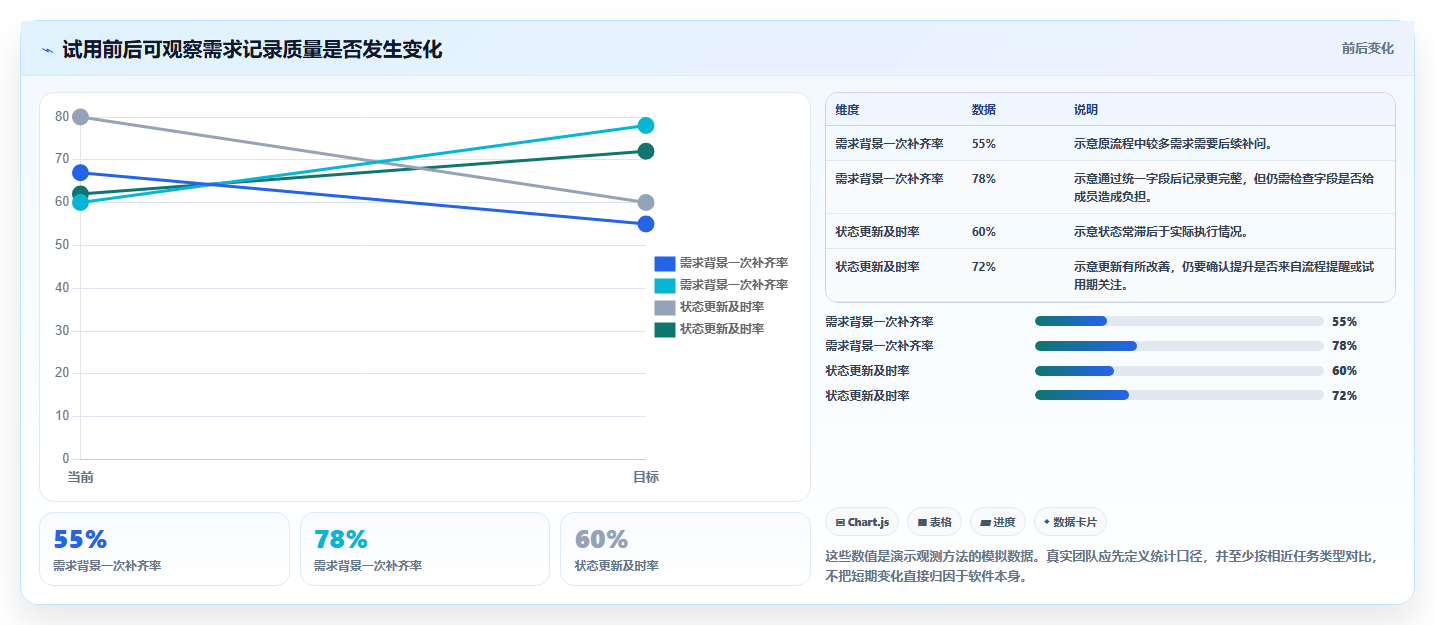Click the gray data point at 目标
Viewport: 1435px width, 625px height.
click(x=646, y=203)
